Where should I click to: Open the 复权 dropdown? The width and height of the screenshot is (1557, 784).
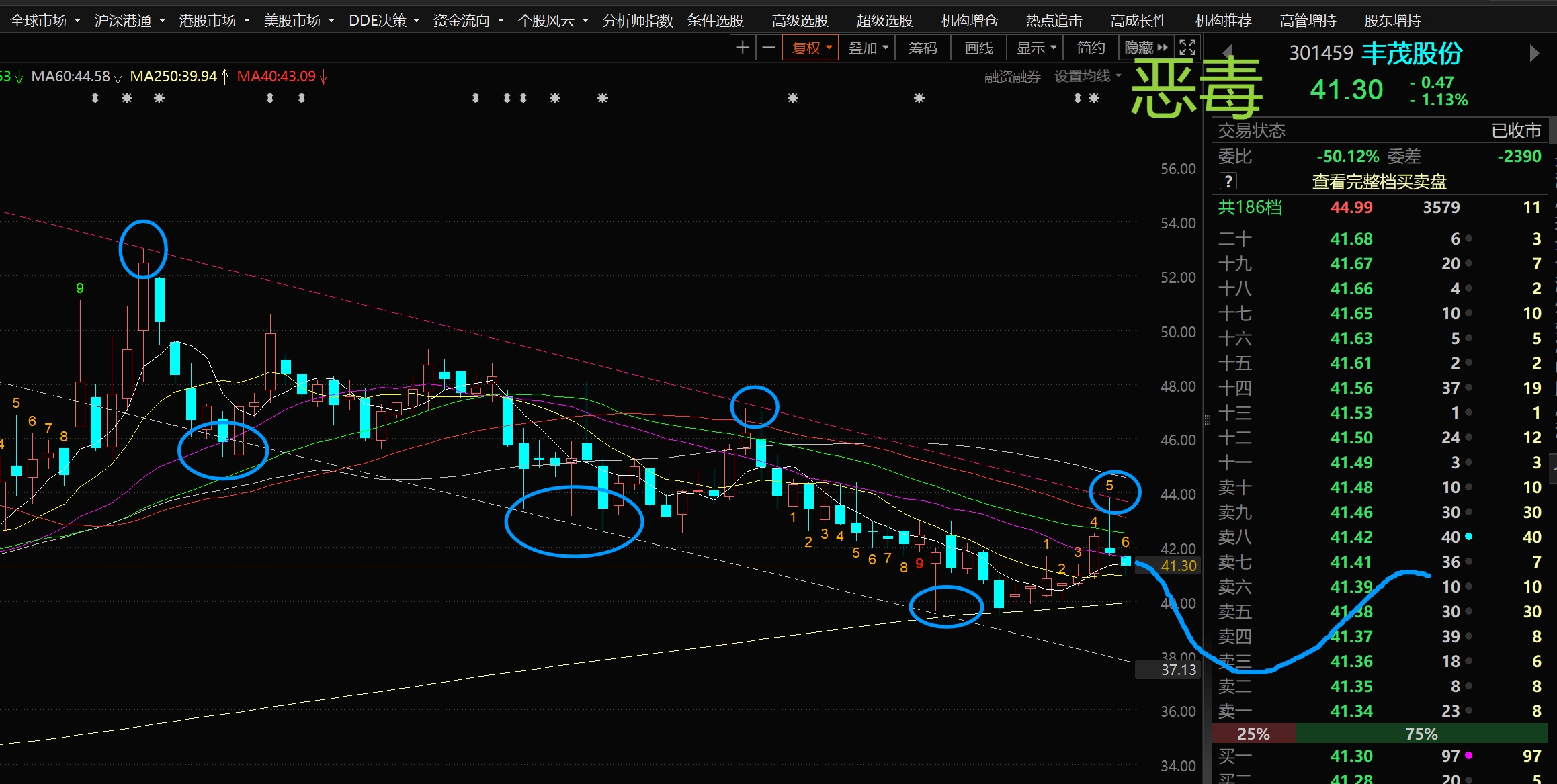point(811,48)
